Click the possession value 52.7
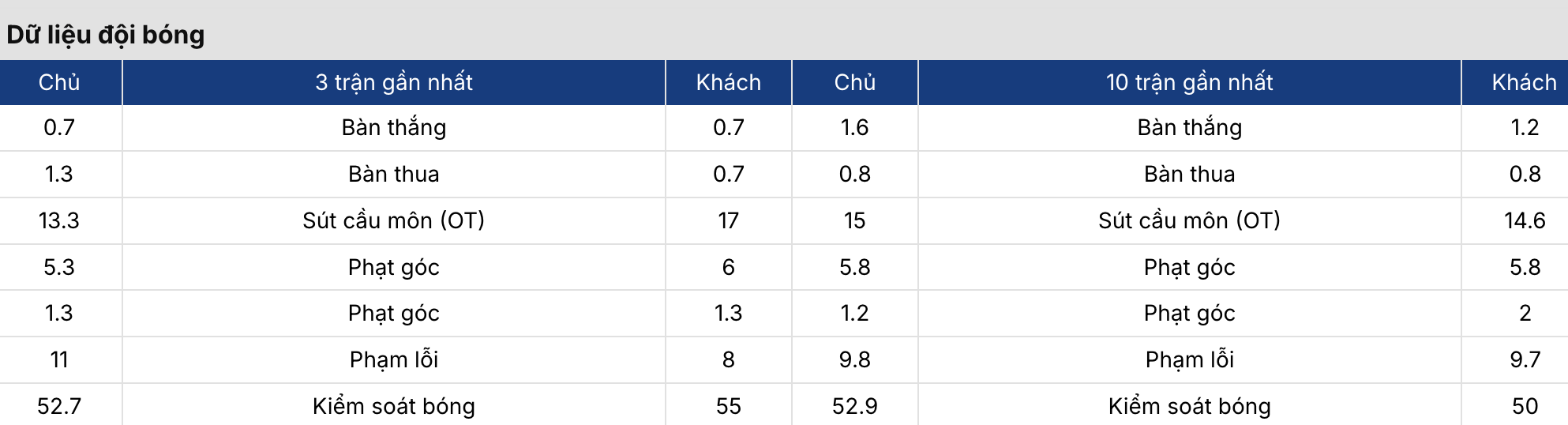Viewport: 1568px width, 425px height. pos(59,406)
